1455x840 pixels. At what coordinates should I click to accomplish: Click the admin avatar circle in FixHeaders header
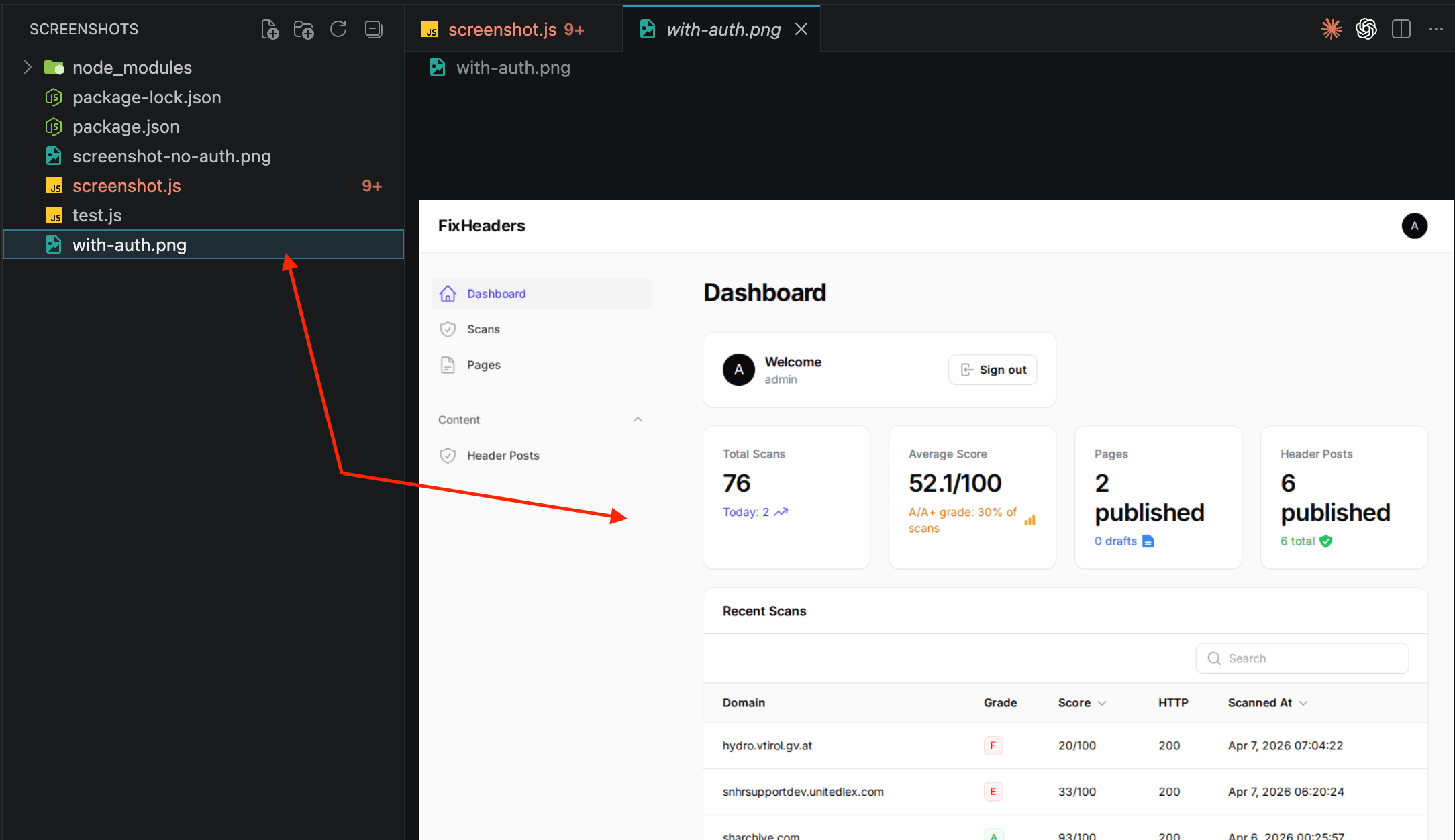(1415, 226)
